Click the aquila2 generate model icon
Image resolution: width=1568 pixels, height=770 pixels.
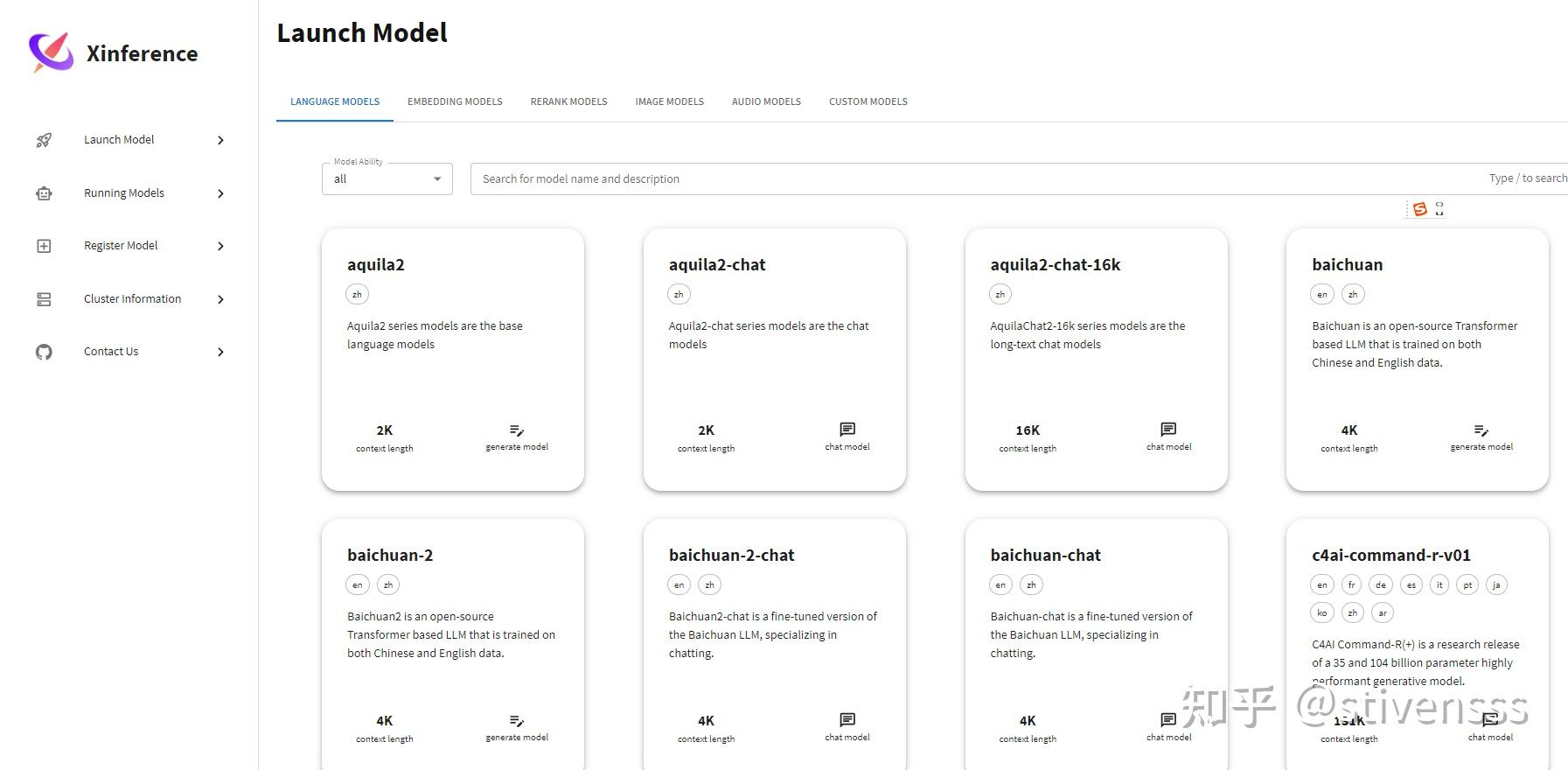517,430
